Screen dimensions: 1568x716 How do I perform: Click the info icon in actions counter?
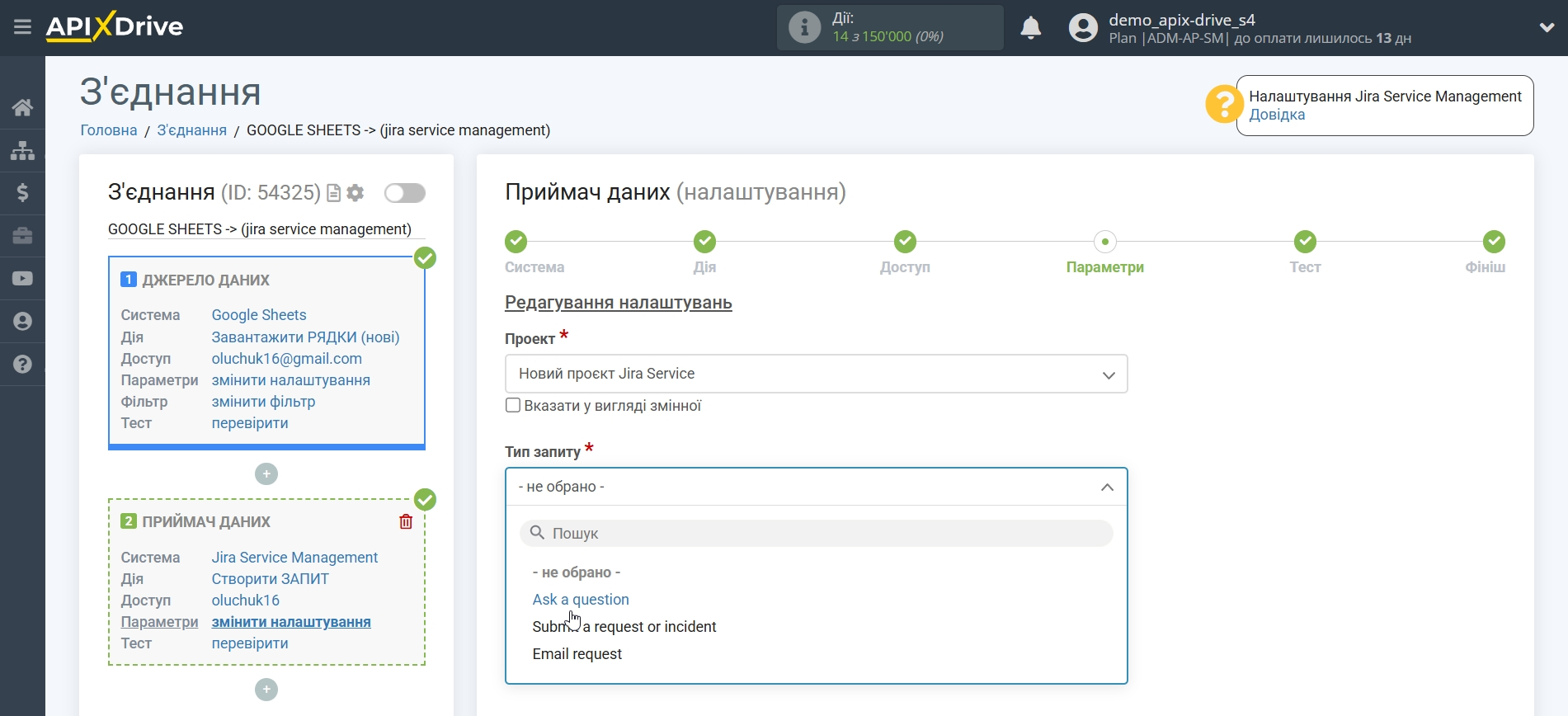click(x=804, y=27)
